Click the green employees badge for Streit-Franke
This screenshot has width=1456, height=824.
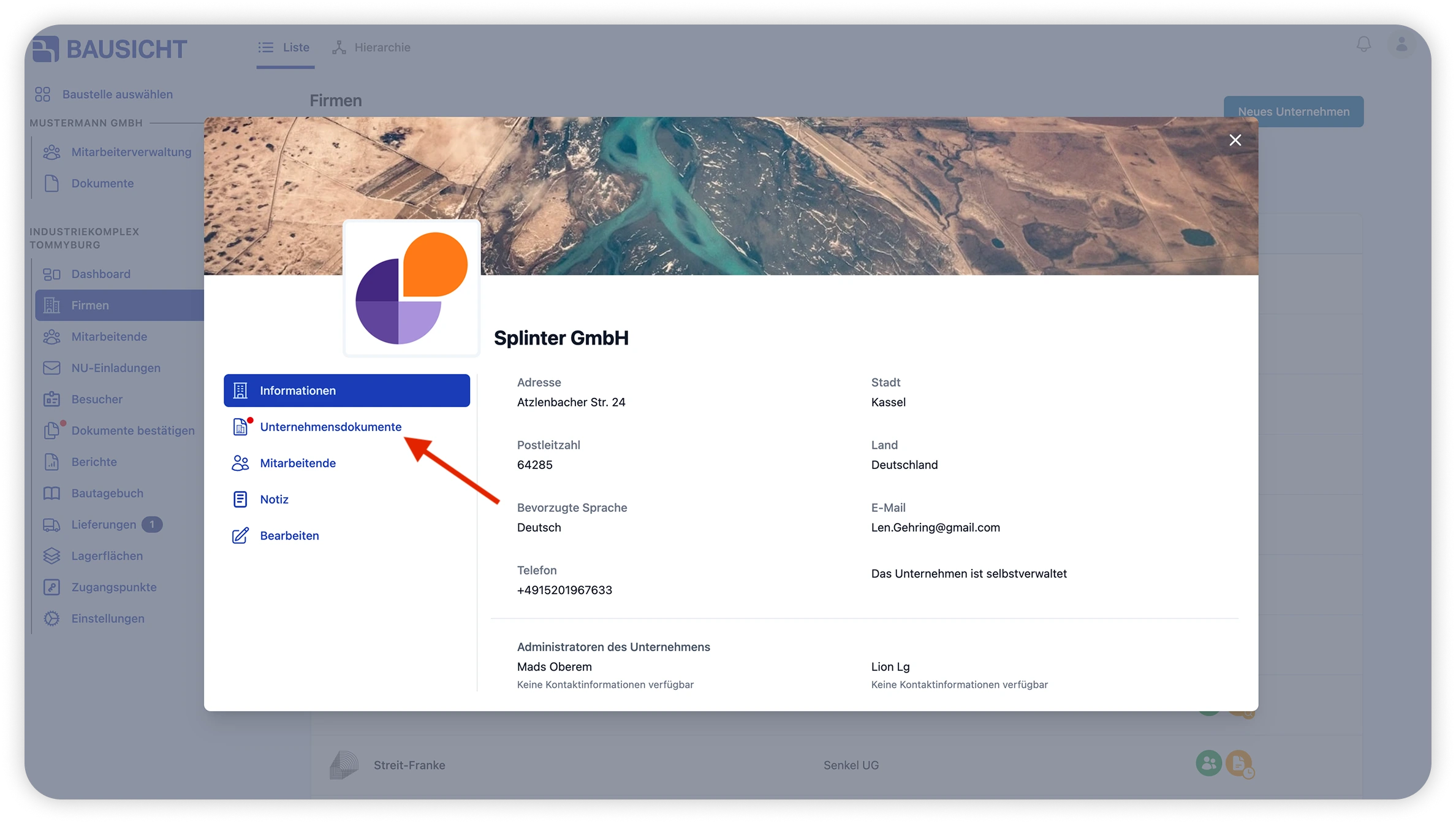(x=1208, y=763)
